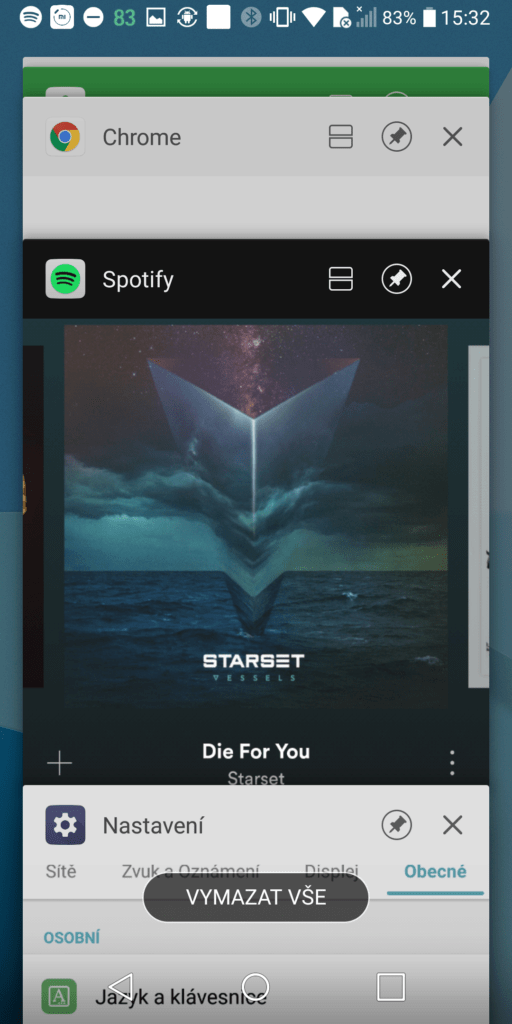Open Spotify via its green icon
512x1024 pixels.
[x=65, y=280]
